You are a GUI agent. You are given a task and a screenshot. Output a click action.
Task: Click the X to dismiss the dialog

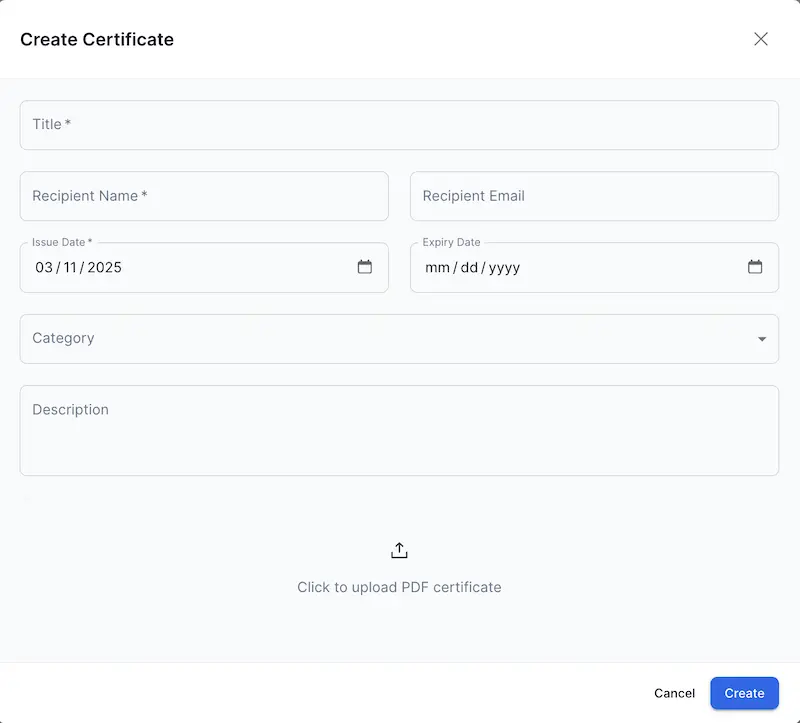tap(761, 39)
